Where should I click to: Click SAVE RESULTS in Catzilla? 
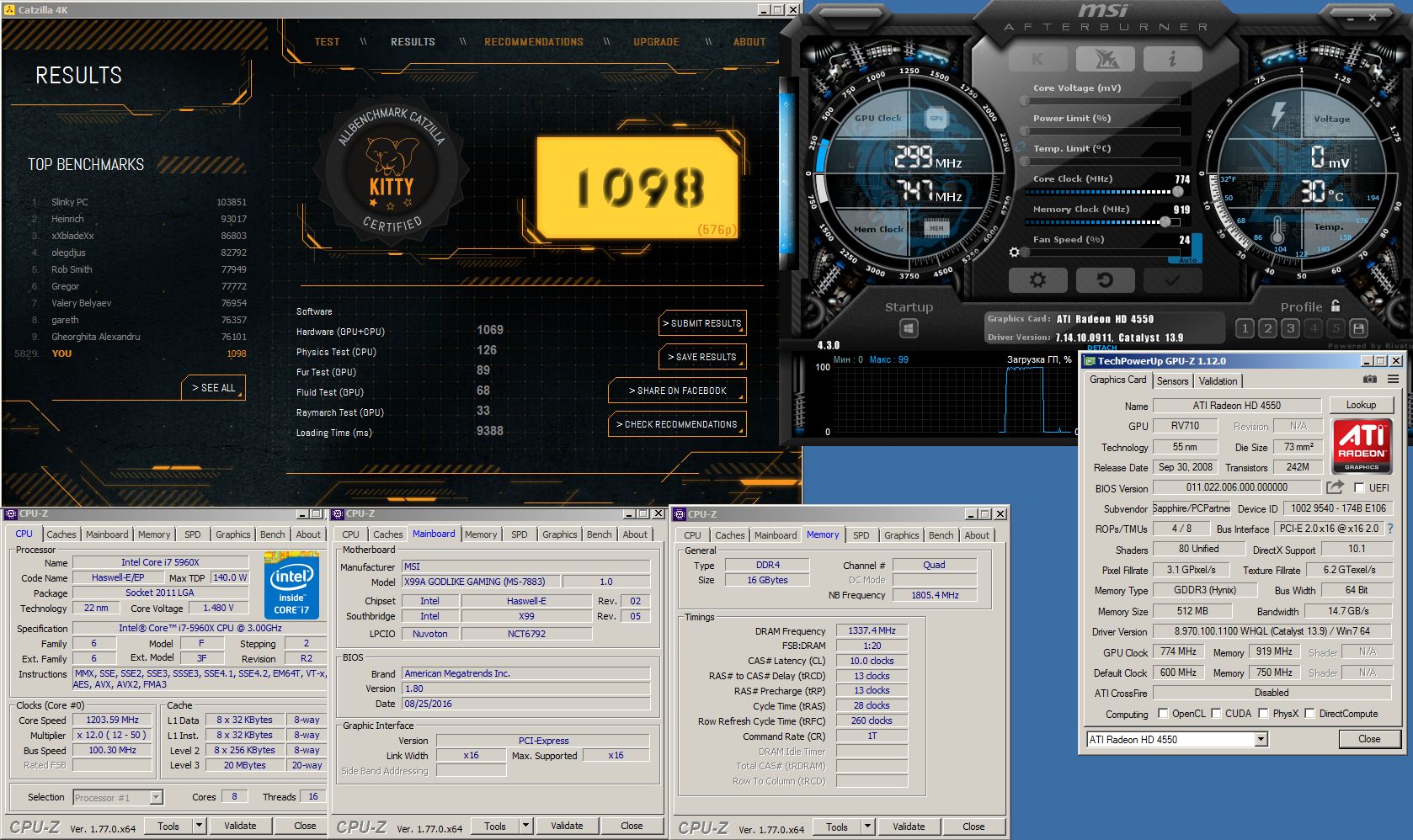click(702, 357)
